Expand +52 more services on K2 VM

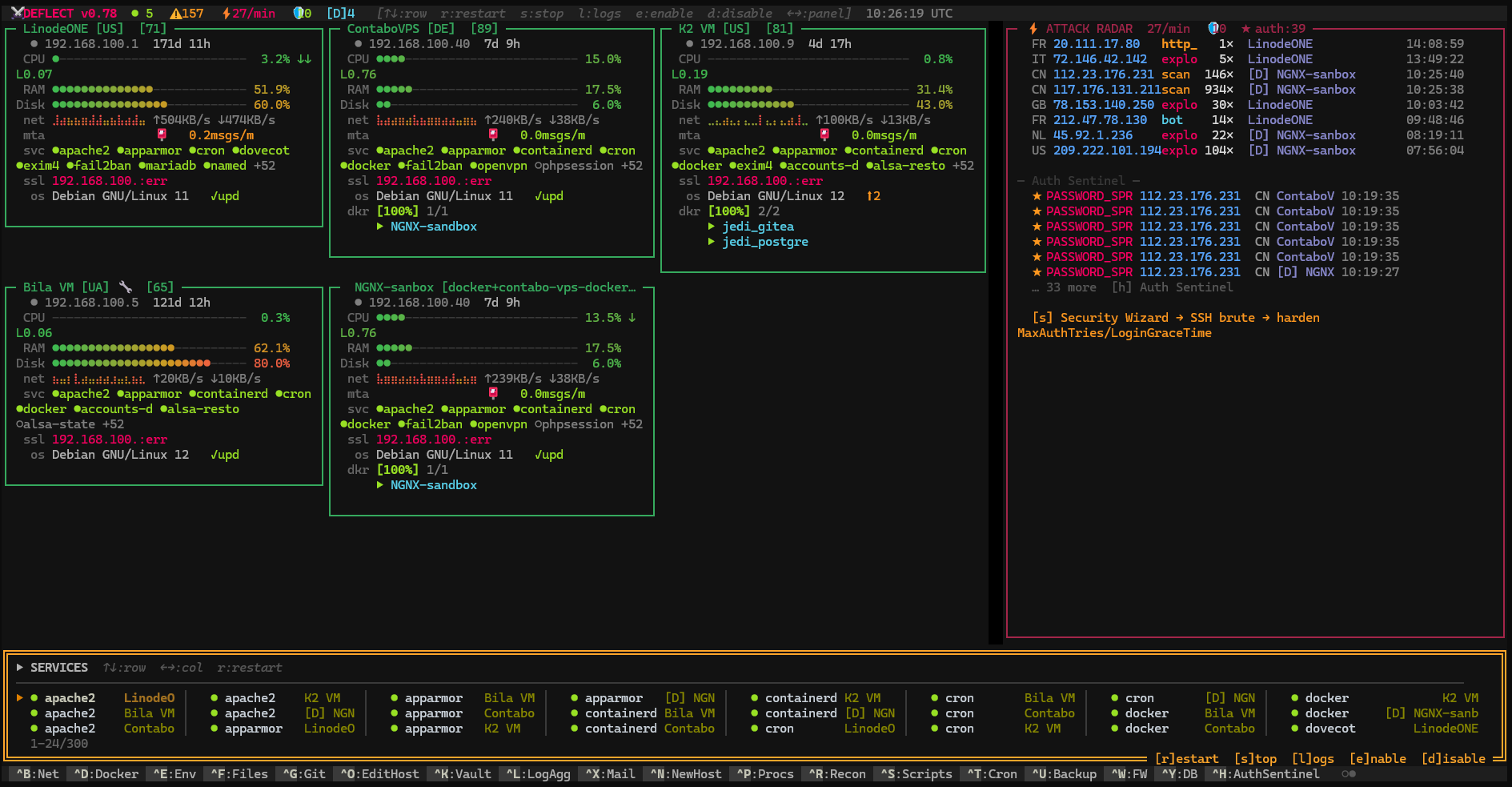(x=963, y=166)
